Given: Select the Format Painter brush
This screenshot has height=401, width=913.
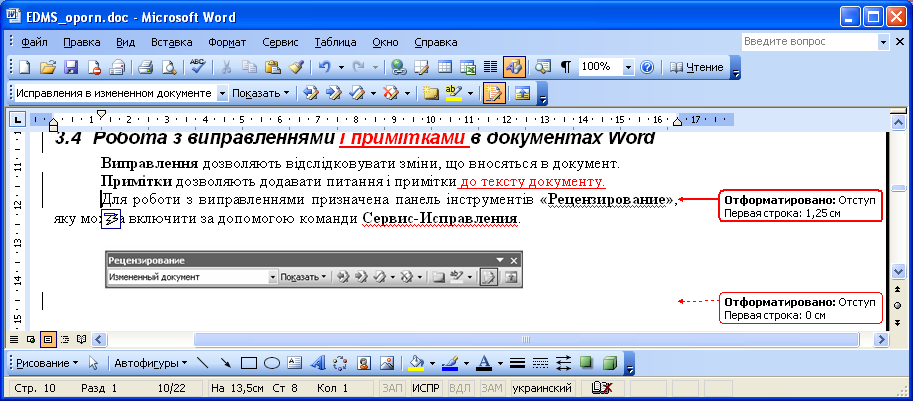Looking at the screenshot, I should pos(296,67).
